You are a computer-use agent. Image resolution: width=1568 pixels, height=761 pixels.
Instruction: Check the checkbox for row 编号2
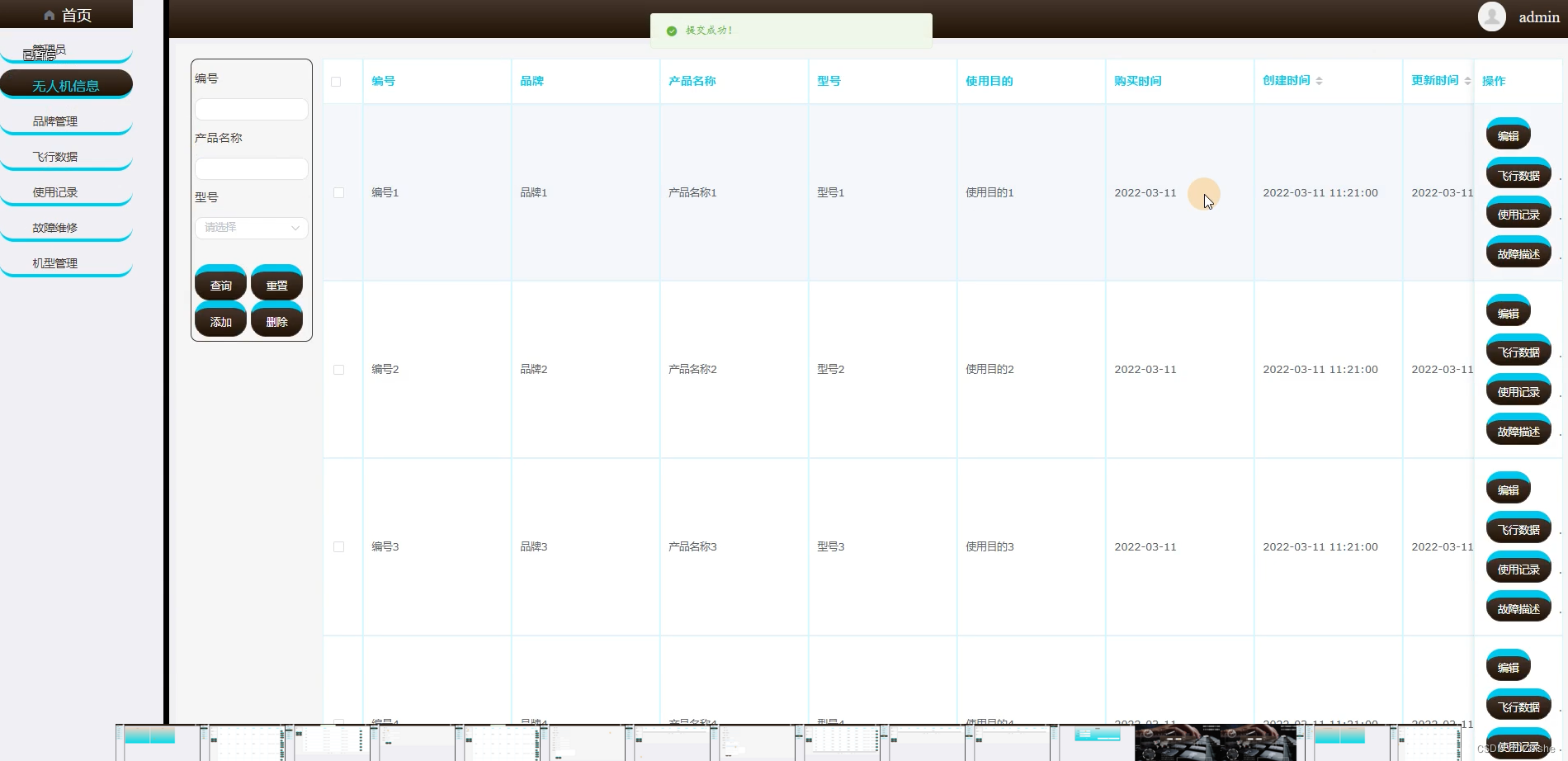[338, 370]
